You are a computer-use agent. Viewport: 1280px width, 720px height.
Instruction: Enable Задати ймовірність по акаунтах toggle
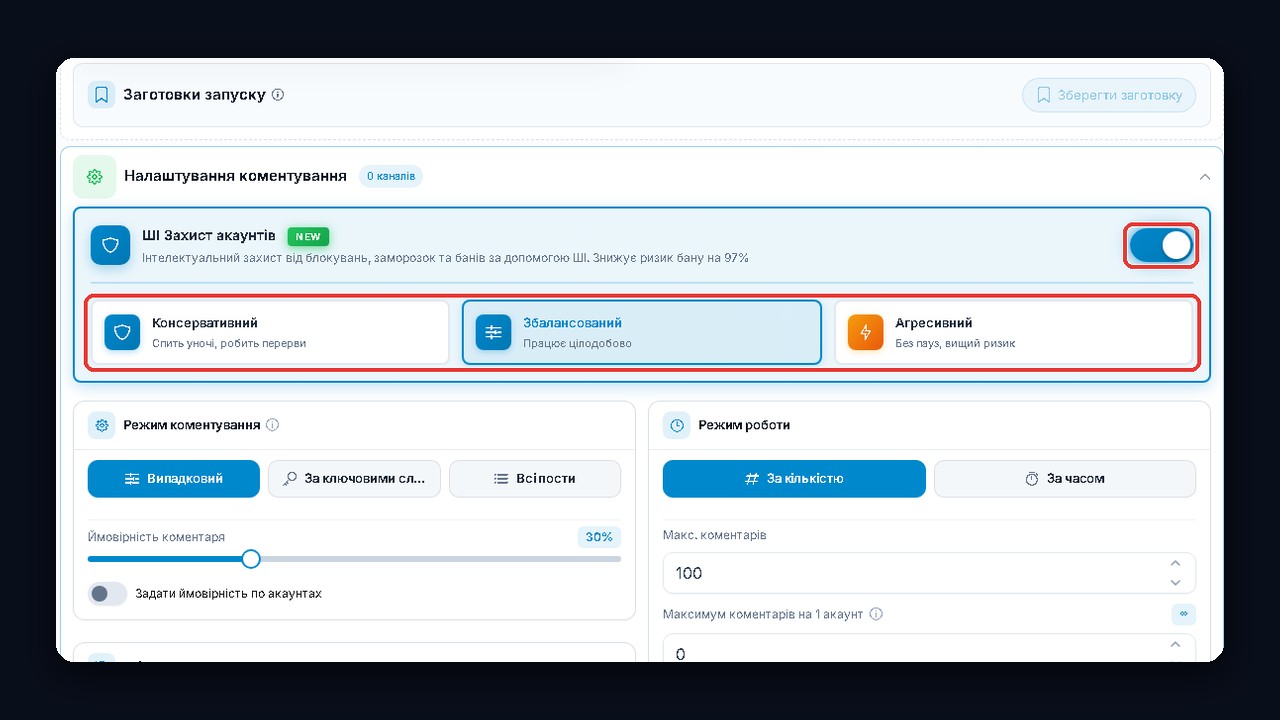108,594
